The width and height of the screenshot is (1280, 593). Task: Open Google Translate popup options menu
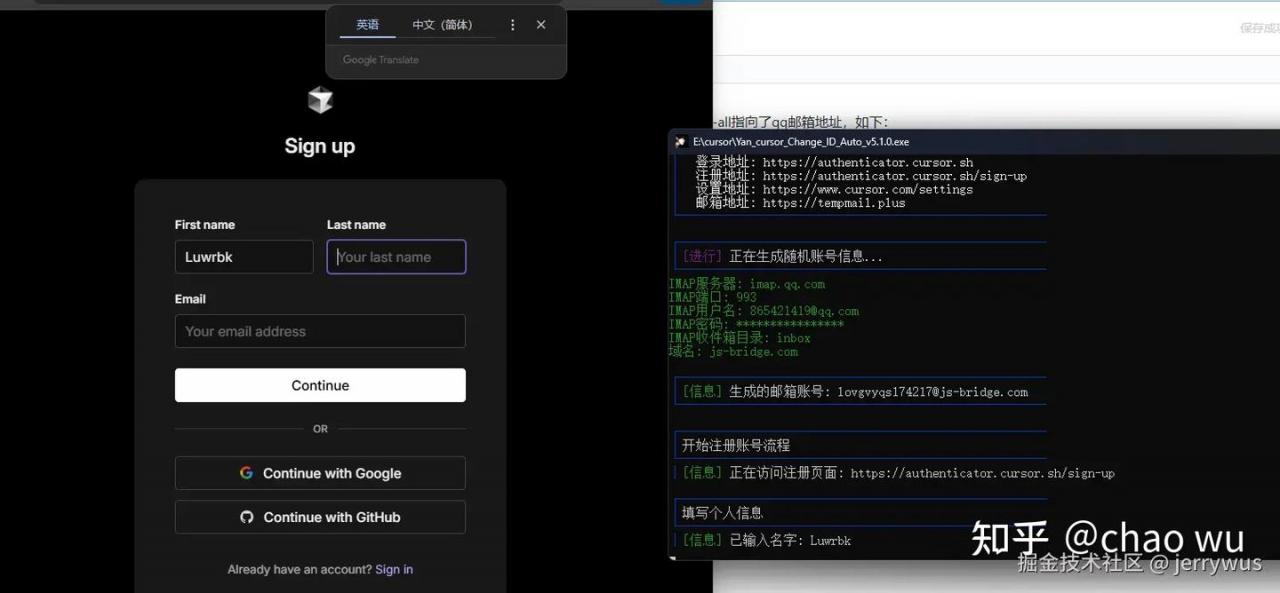[x=513, y=25]
